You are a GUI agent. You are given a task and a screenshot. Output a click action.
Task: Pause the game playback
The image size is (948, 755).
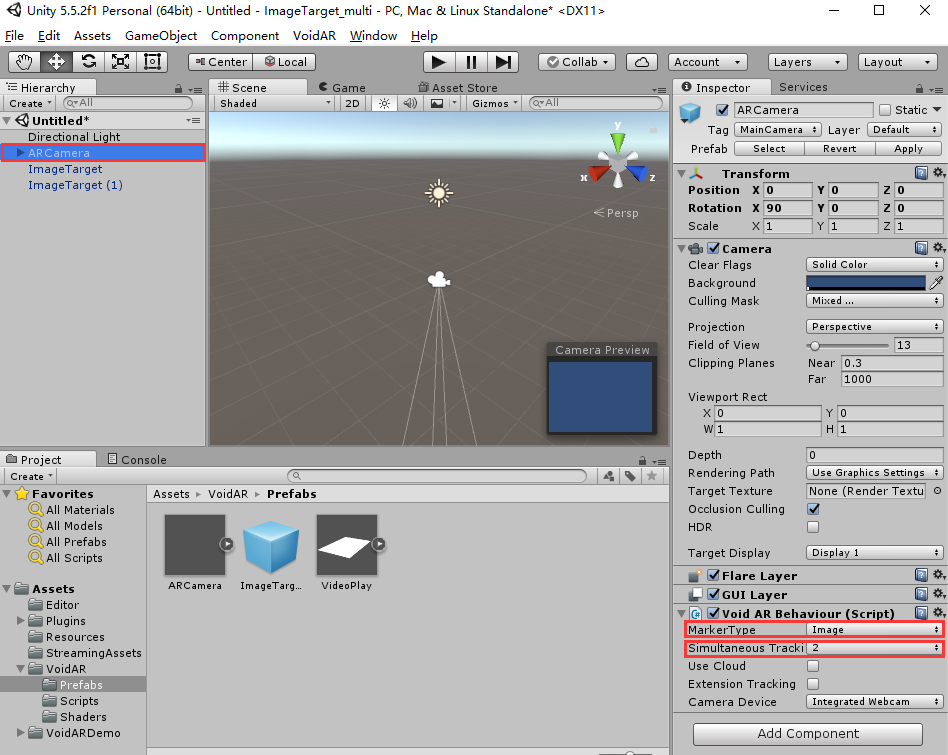pos(471,62)
